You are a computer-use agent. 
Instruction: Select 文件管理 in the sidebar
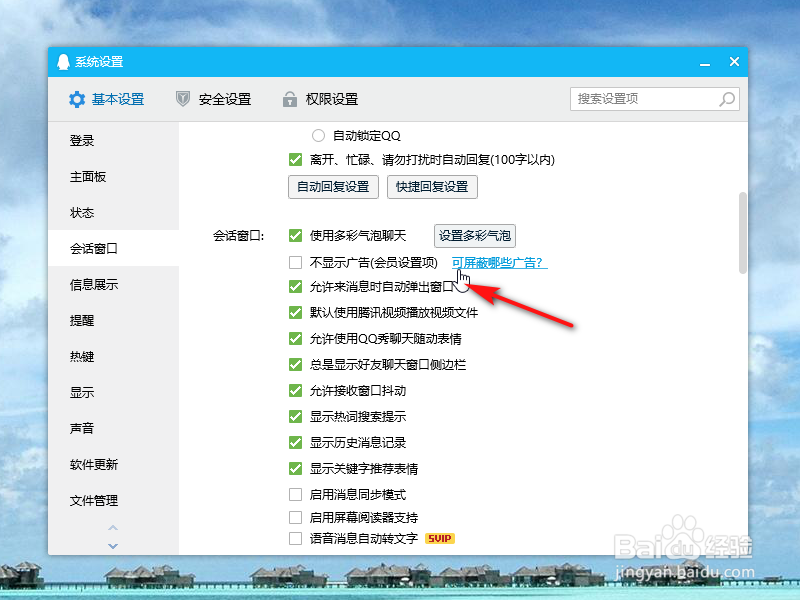click(x=114, y=500)
